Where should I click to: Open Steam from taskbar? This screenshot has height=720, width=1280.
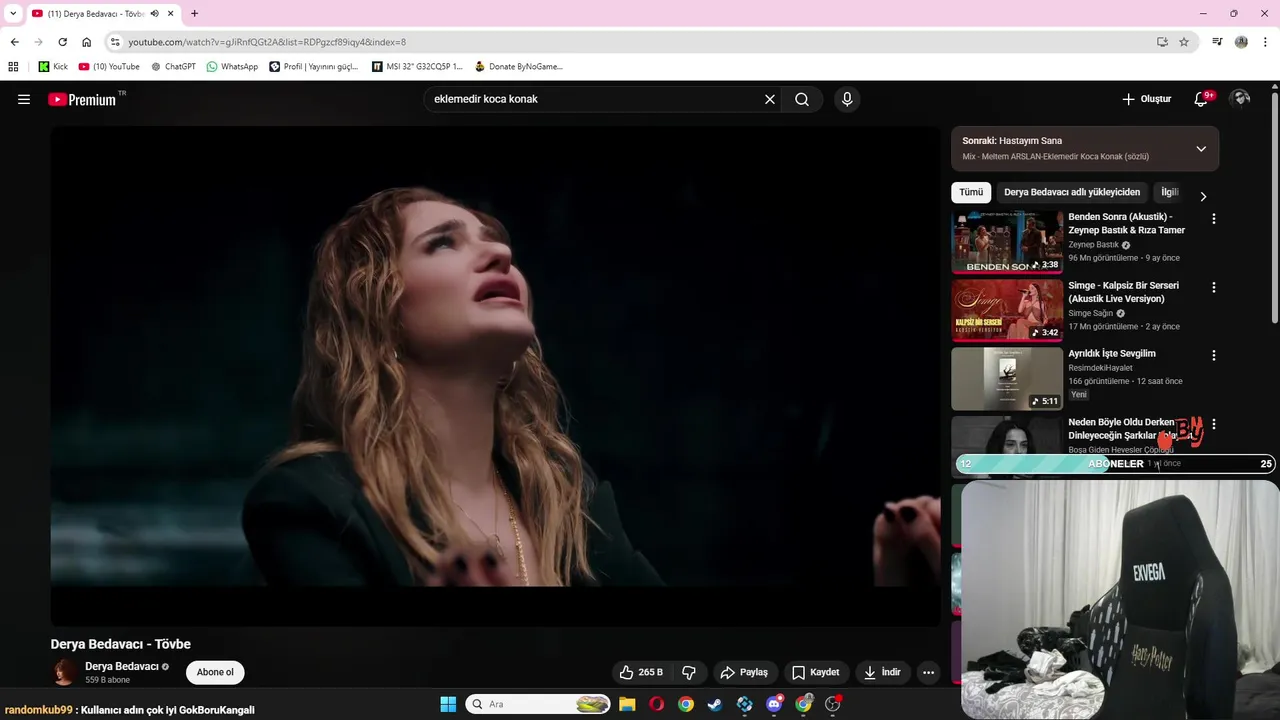(x=715, y=704)
